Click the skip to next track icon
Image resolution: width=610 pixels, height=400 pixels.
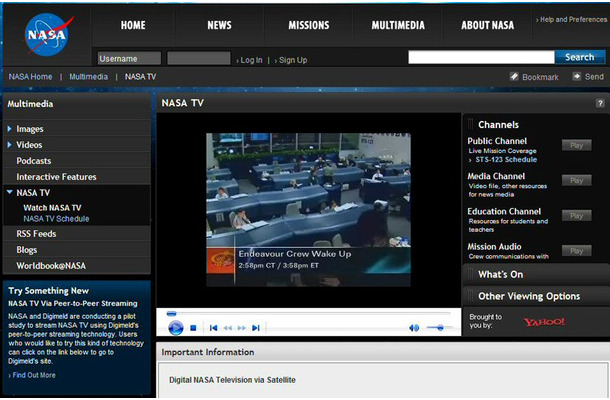[256, 328]
